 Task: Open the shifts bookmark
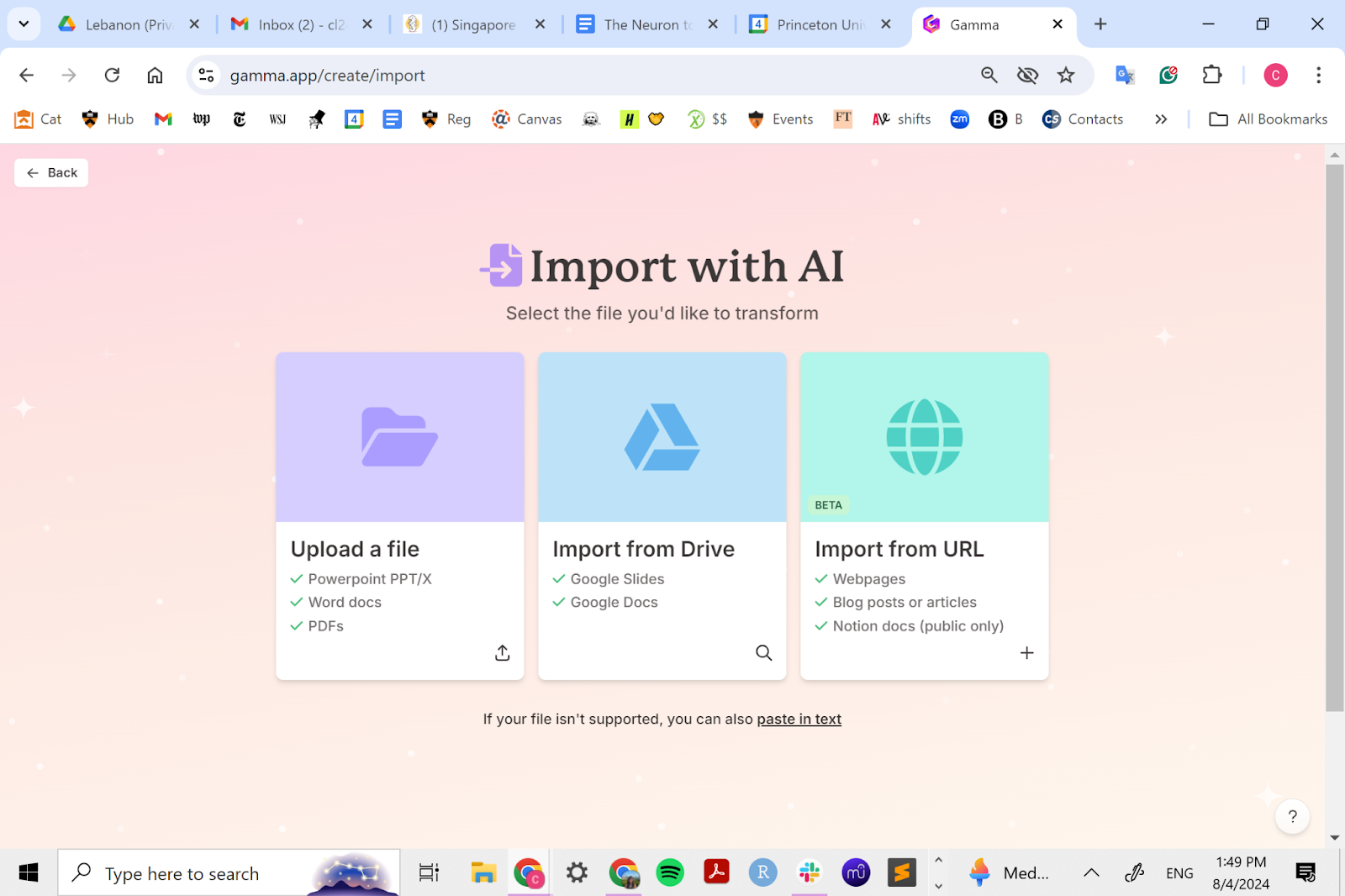coord(901,119)
